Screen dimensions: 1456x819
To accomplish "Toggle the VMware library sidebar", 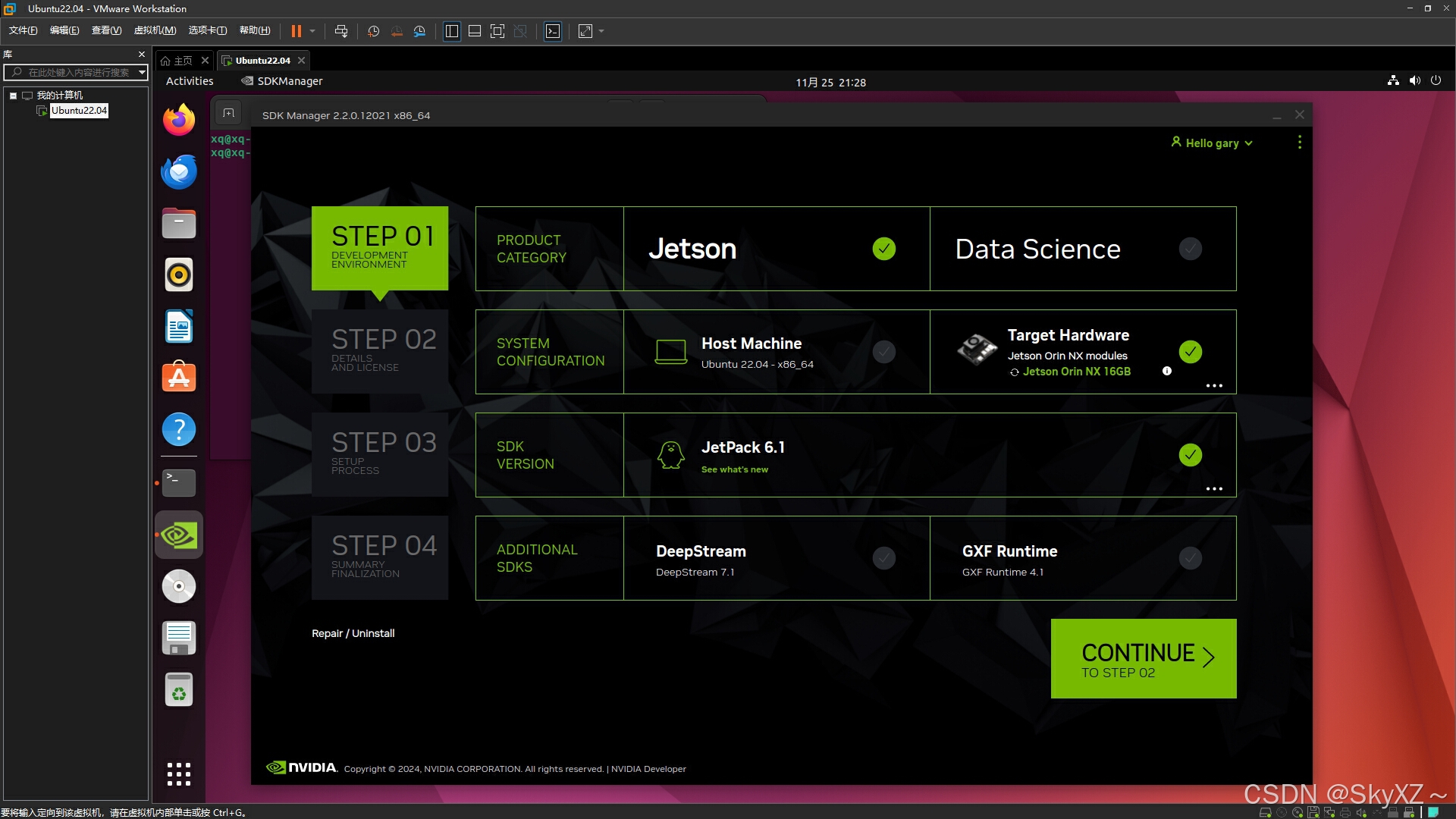I will [x=452, y=31].
